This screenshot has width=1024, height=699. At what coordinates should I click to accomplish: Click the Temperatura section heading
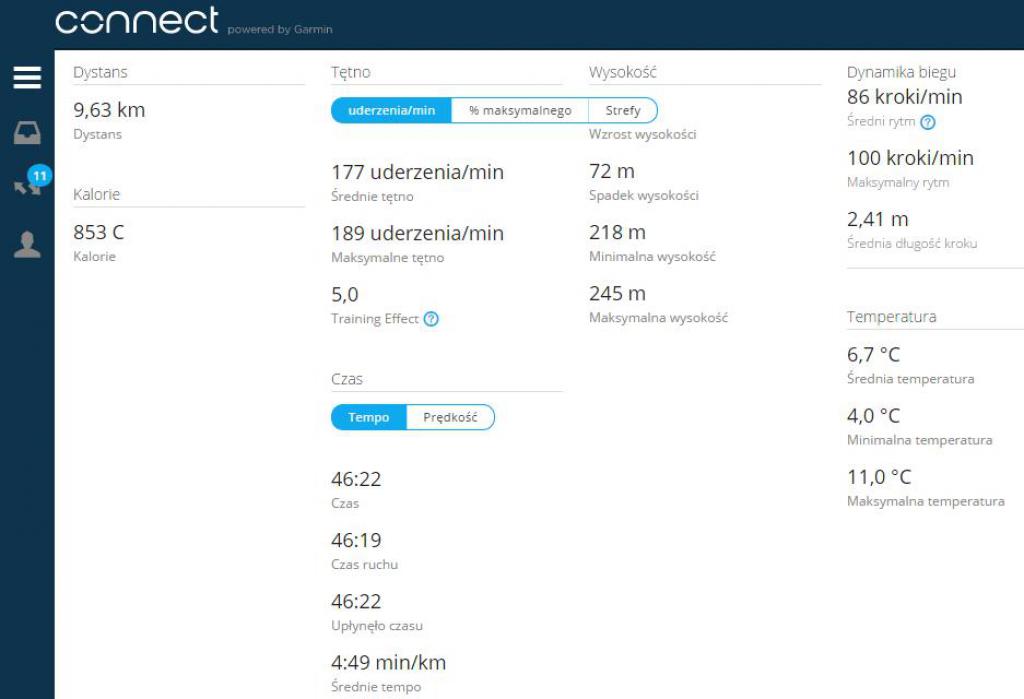(891, 316)
